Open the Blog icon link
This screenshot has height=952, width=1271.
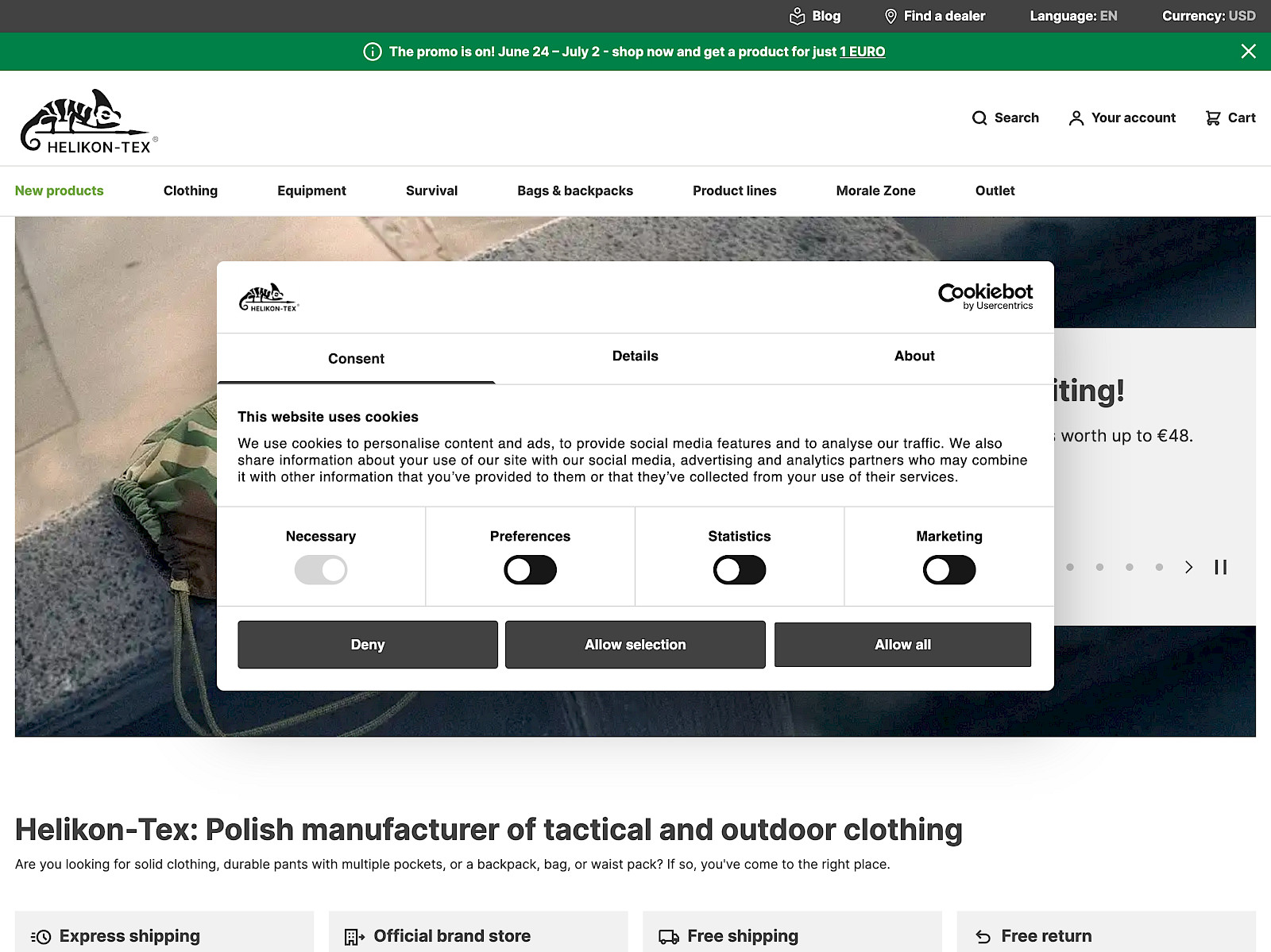798,16
